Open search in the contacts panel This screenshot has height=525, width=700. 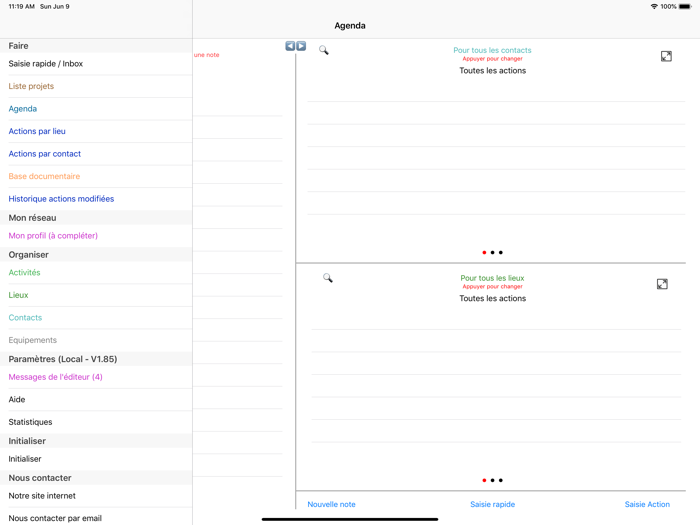(324, 50)
